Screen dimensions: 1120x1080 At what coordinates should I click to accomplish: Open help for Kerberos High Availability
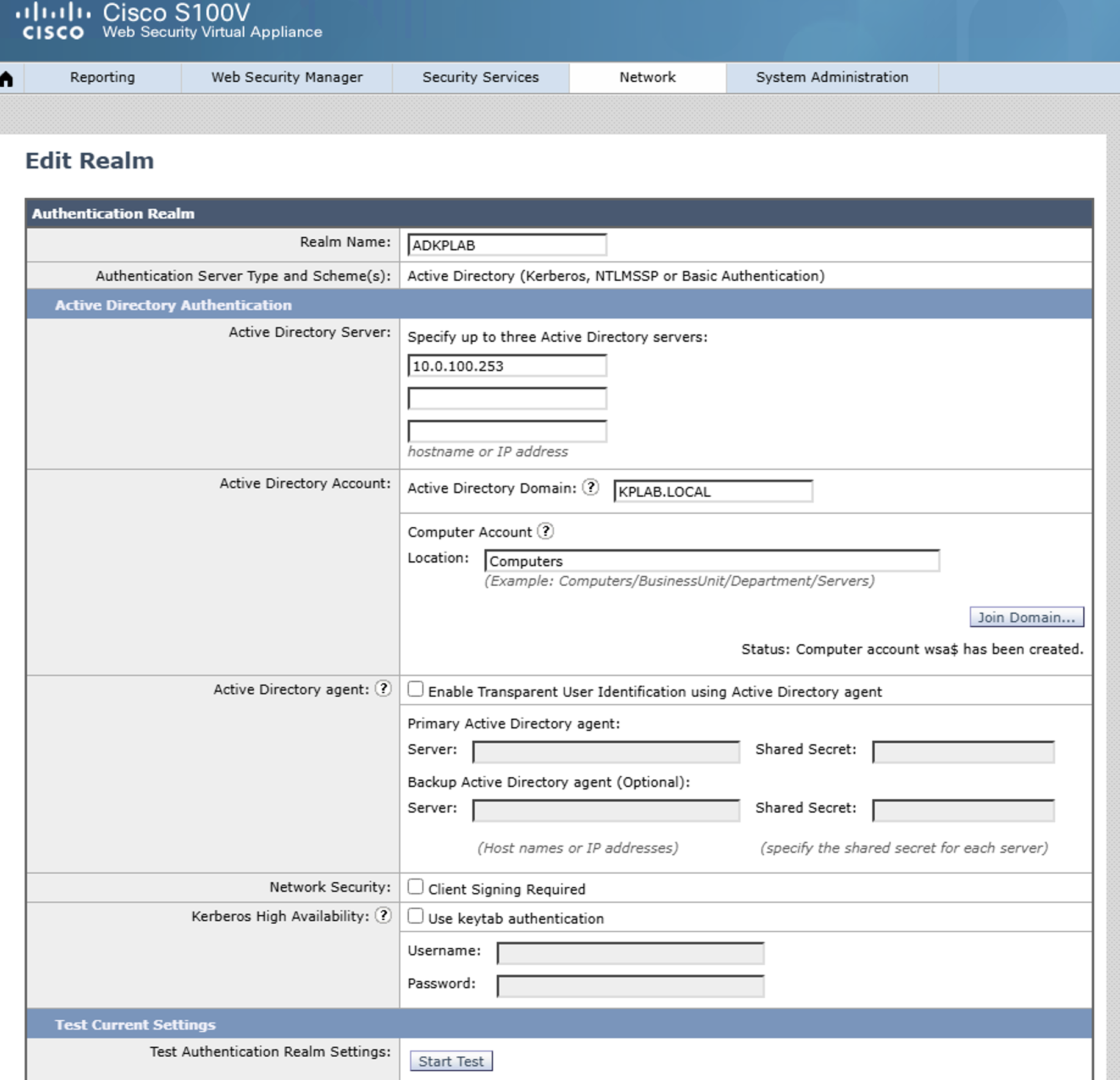383,915
